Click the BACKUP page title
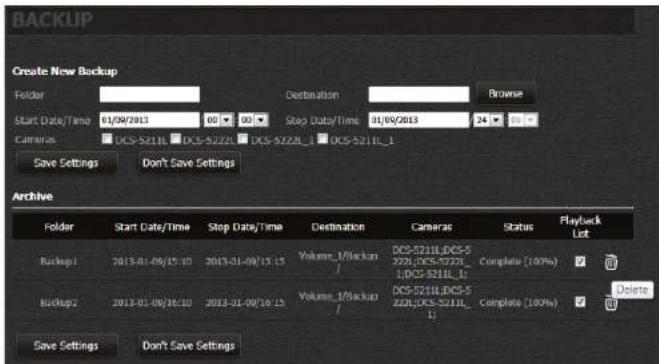Image resolution: width=659 pixels, height=364 pixels. coord(52,19)
